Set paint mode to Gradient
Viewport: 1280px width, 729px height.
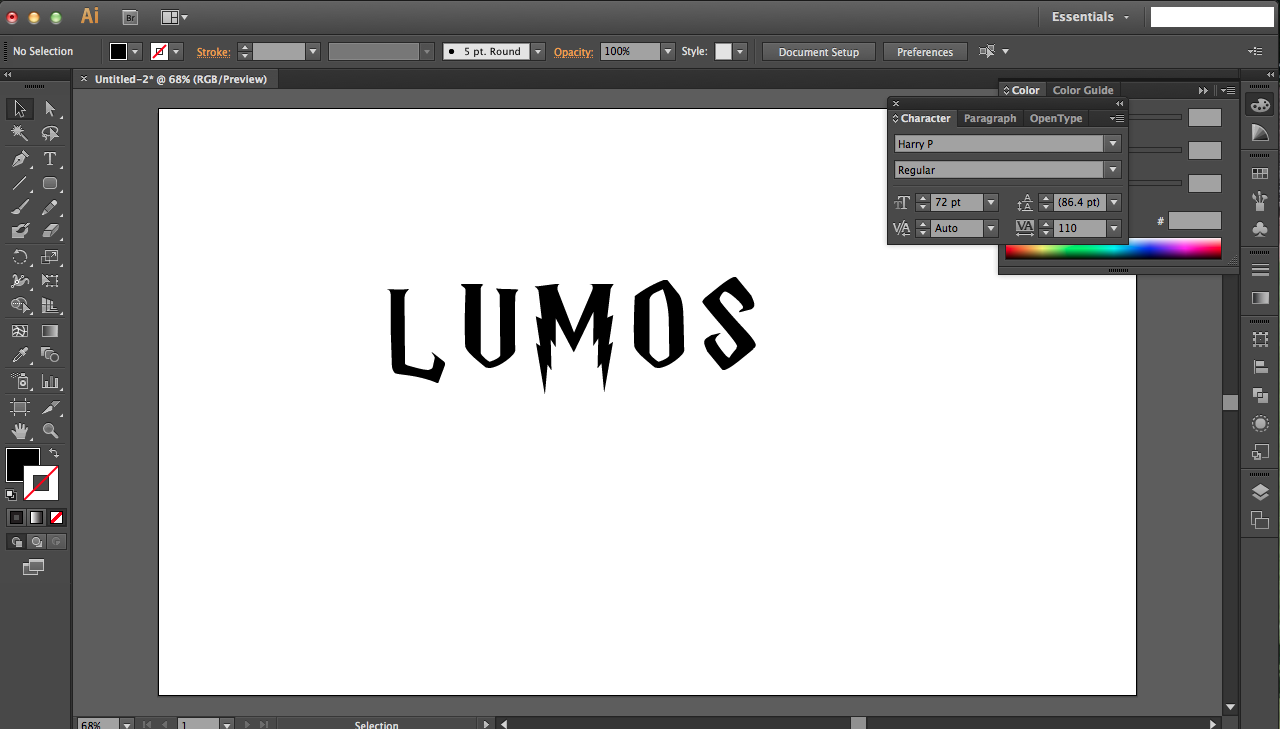[x=36, y=517]
